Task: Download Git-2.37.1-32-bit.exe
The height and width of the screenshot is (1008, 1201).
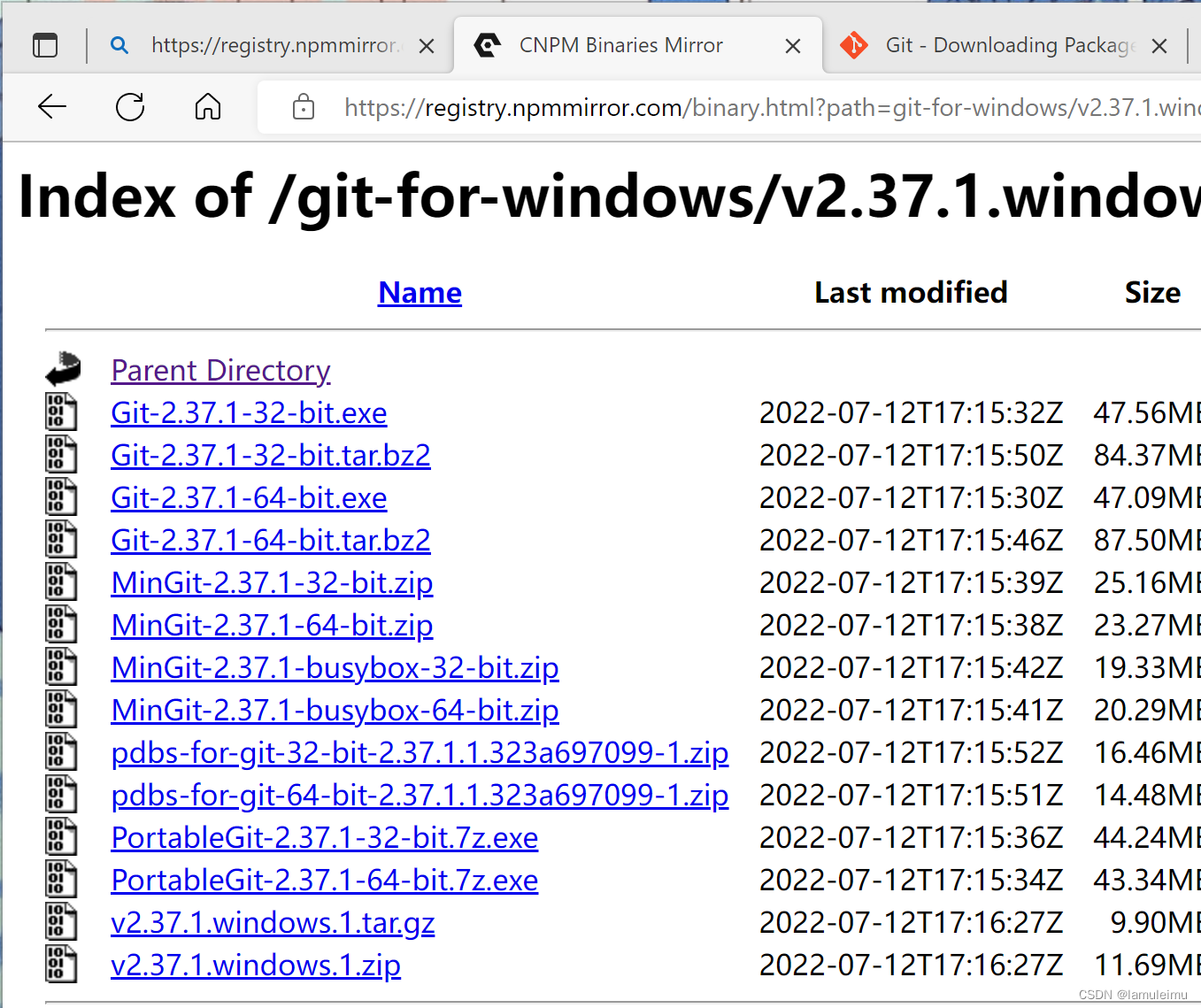Action: pyautogui.click(x=249, y=412)
